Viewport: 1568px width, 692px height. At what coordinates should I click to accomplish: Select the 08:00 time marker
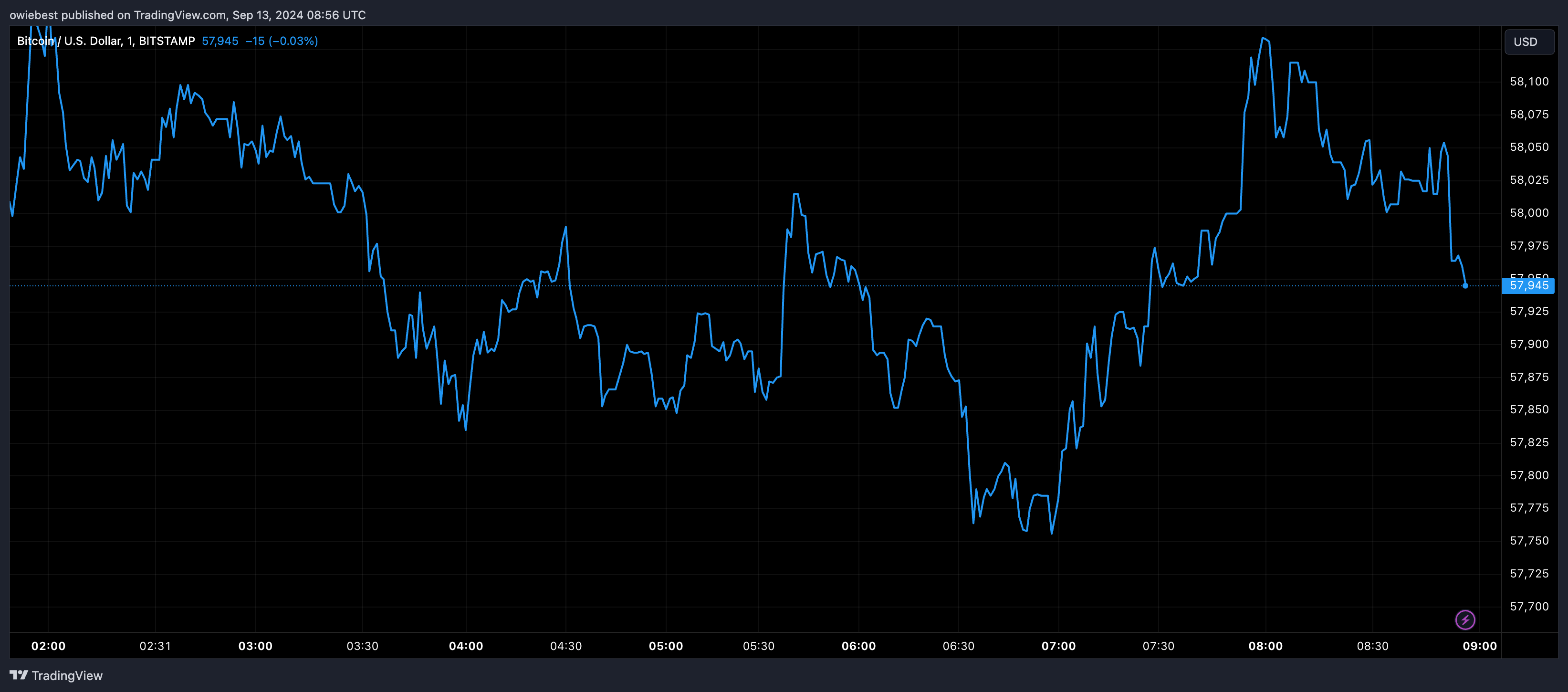click(x=1265, y=646)
